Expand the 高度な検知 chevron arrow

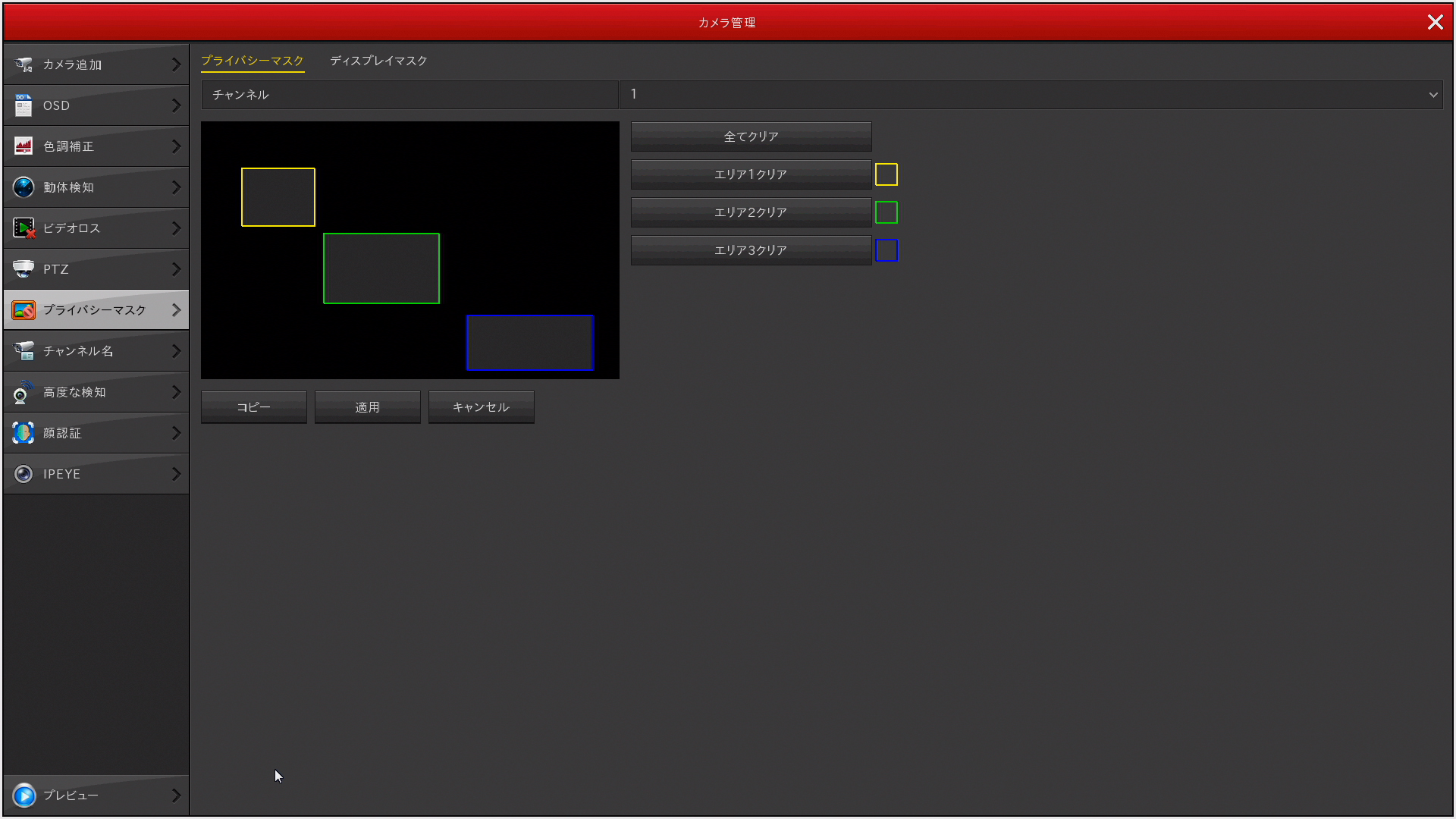(176, 392)
